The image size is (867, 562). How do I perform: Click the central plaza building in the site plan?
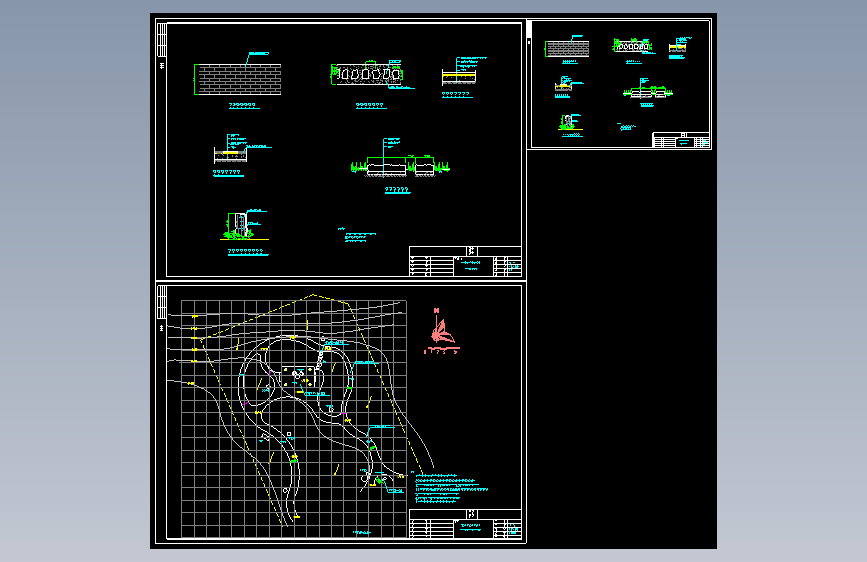click(299, 376)
